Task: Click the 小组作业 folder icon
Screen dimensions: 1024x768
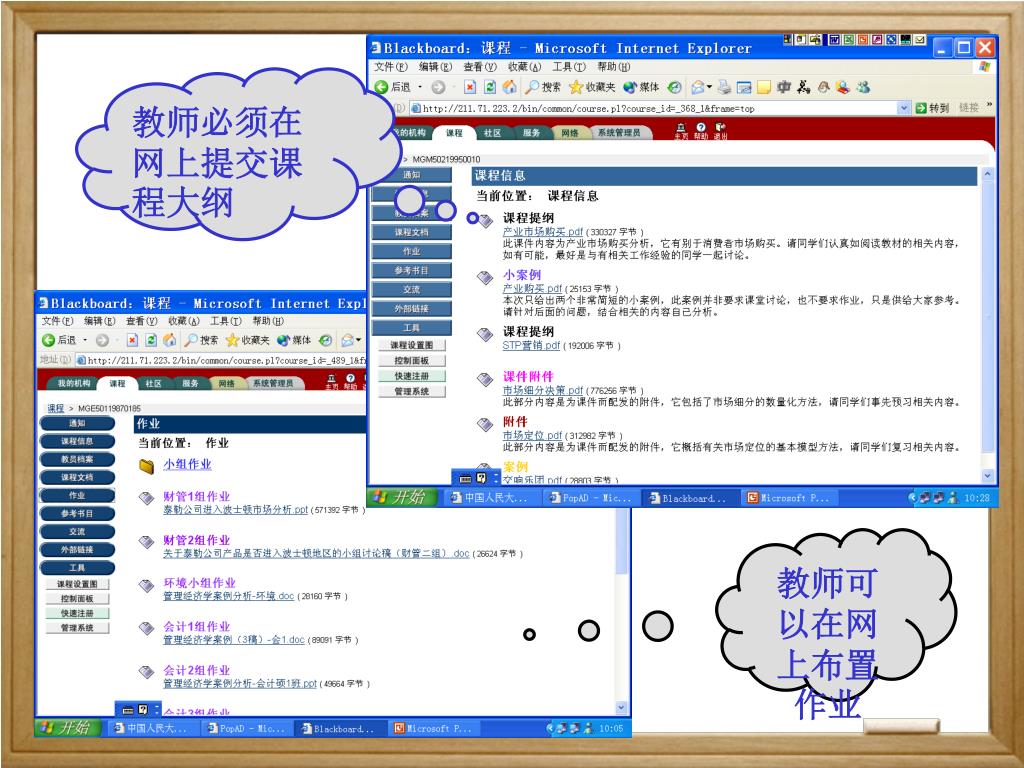Action: (147, 466)
